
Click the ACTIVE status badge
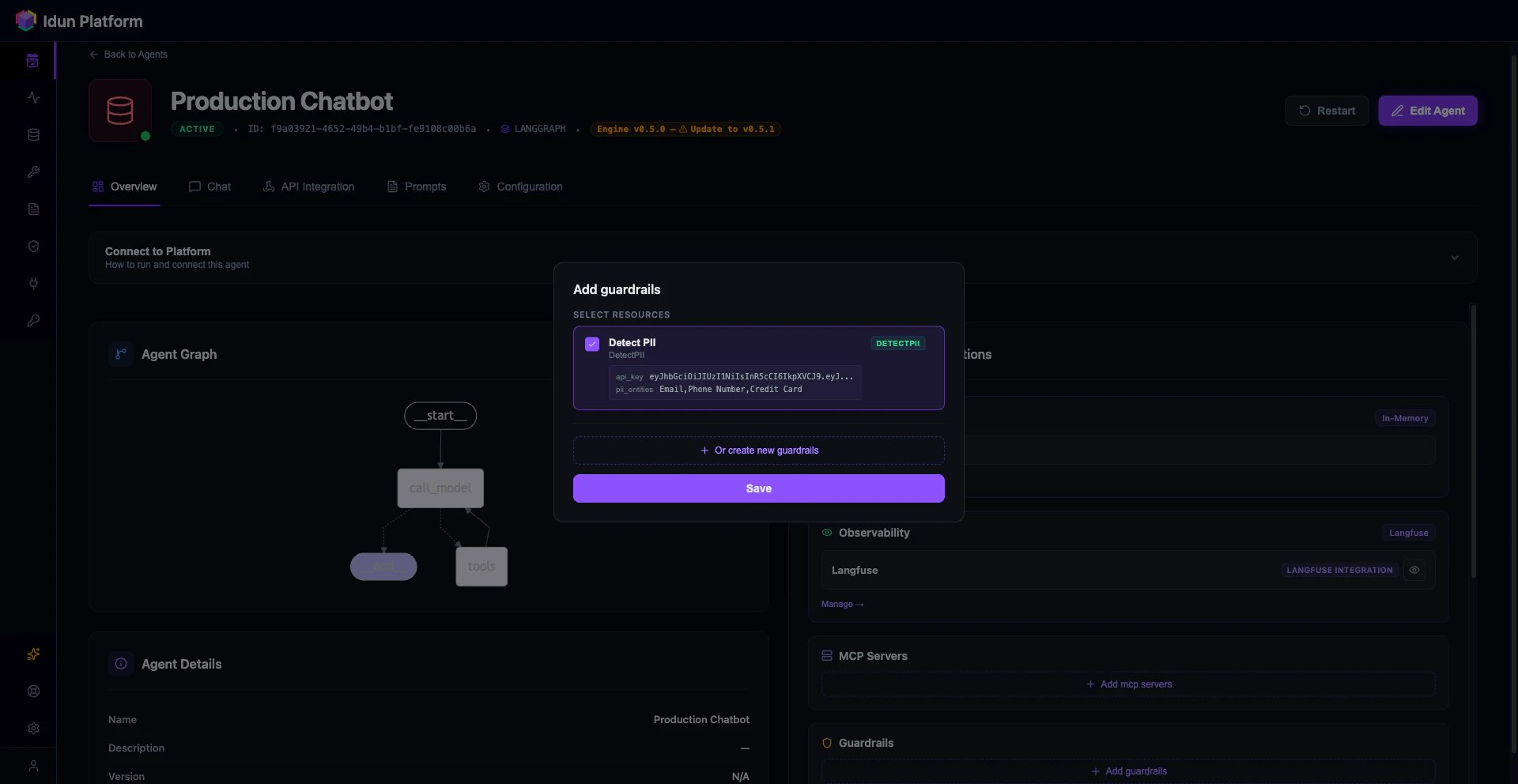[x=197, y=129]
